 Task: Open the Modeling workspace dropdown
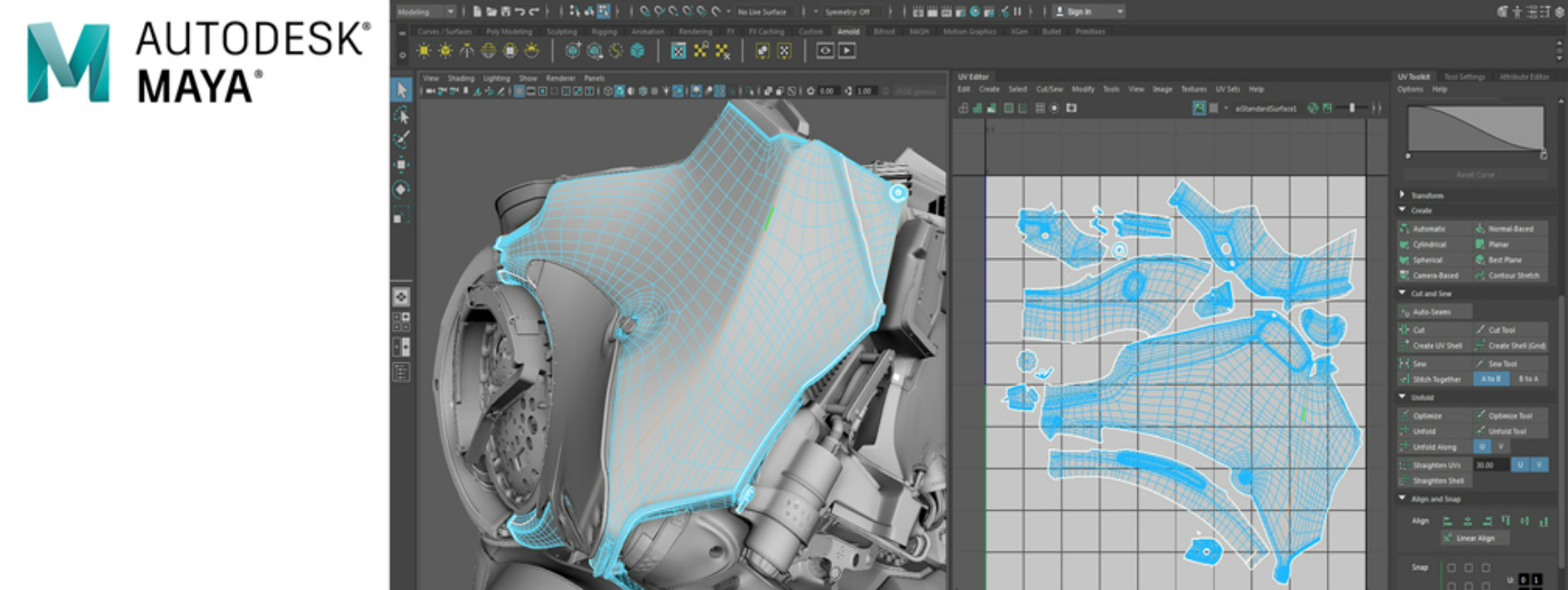click(425, 12)
